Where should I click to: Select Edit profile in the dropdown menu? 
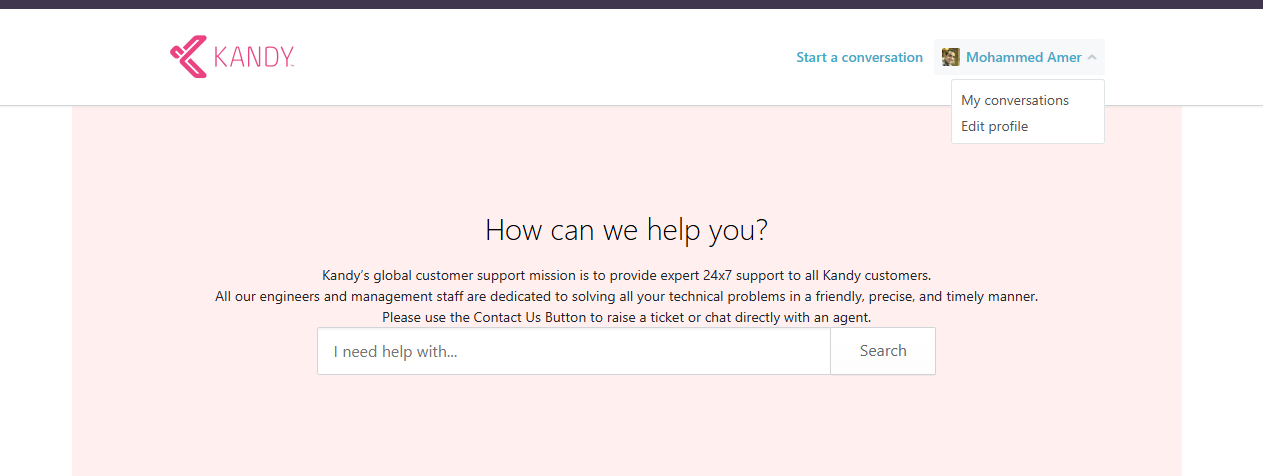pyautogui.click(x=994, y=126)
